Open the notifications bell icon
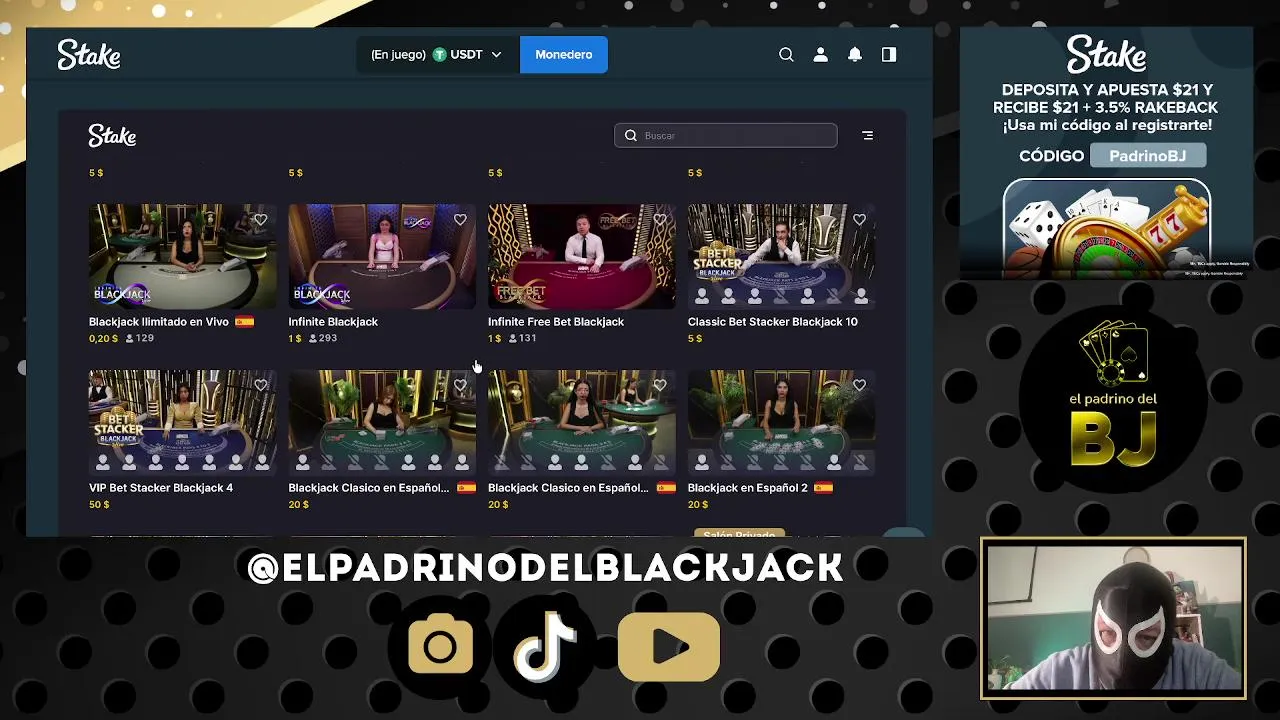1280x720 pixels. [855, 55]
